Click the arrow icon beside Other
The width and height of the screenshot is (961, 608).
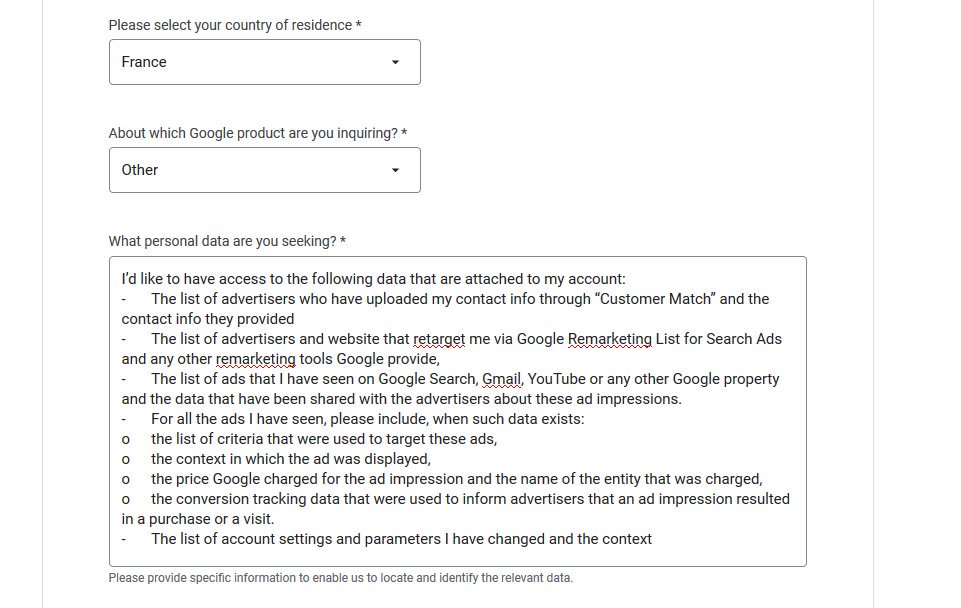pos(395,170)
